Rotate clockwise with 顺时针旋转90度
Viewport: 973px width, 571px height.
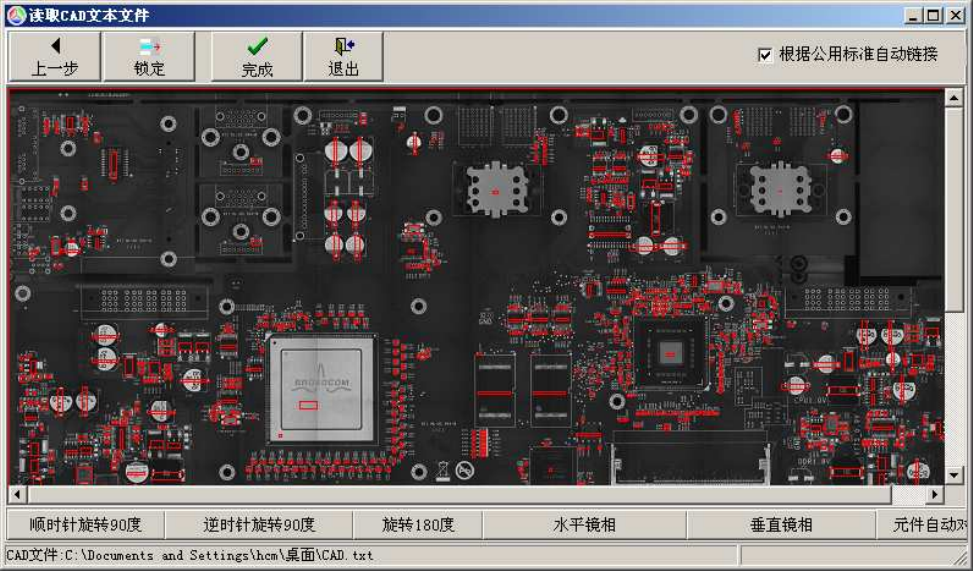click(86, 525)
